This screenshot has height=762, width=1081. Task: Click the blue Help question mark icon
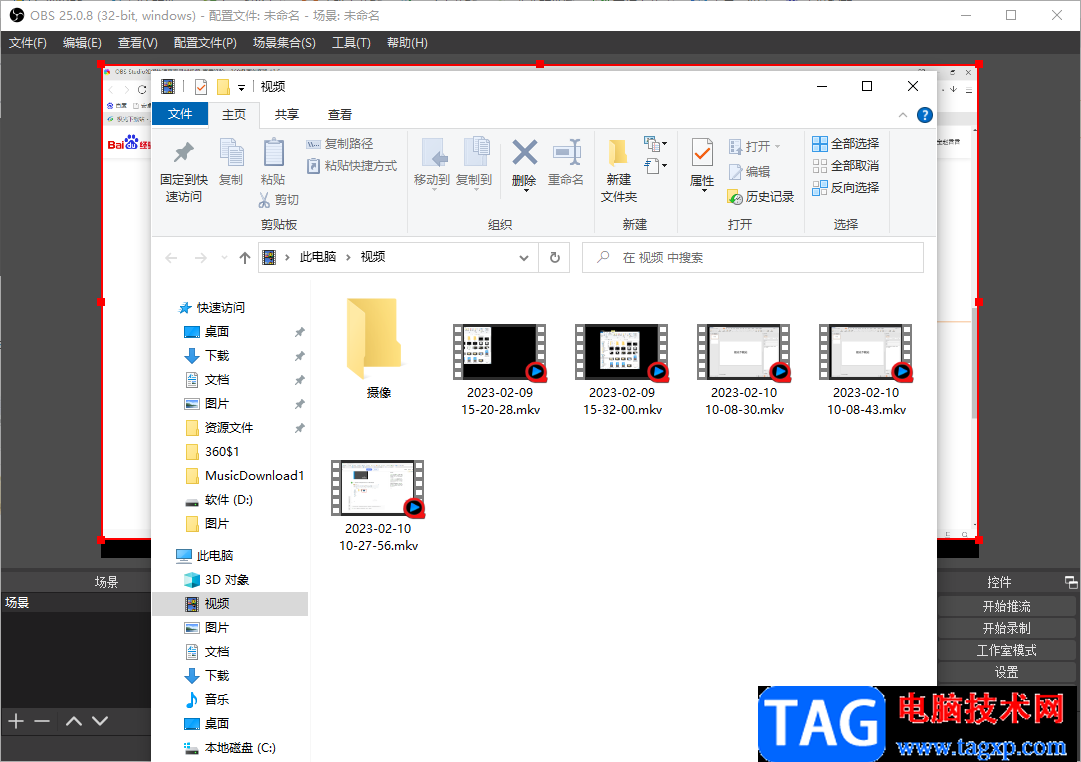(x=925, y=115)
